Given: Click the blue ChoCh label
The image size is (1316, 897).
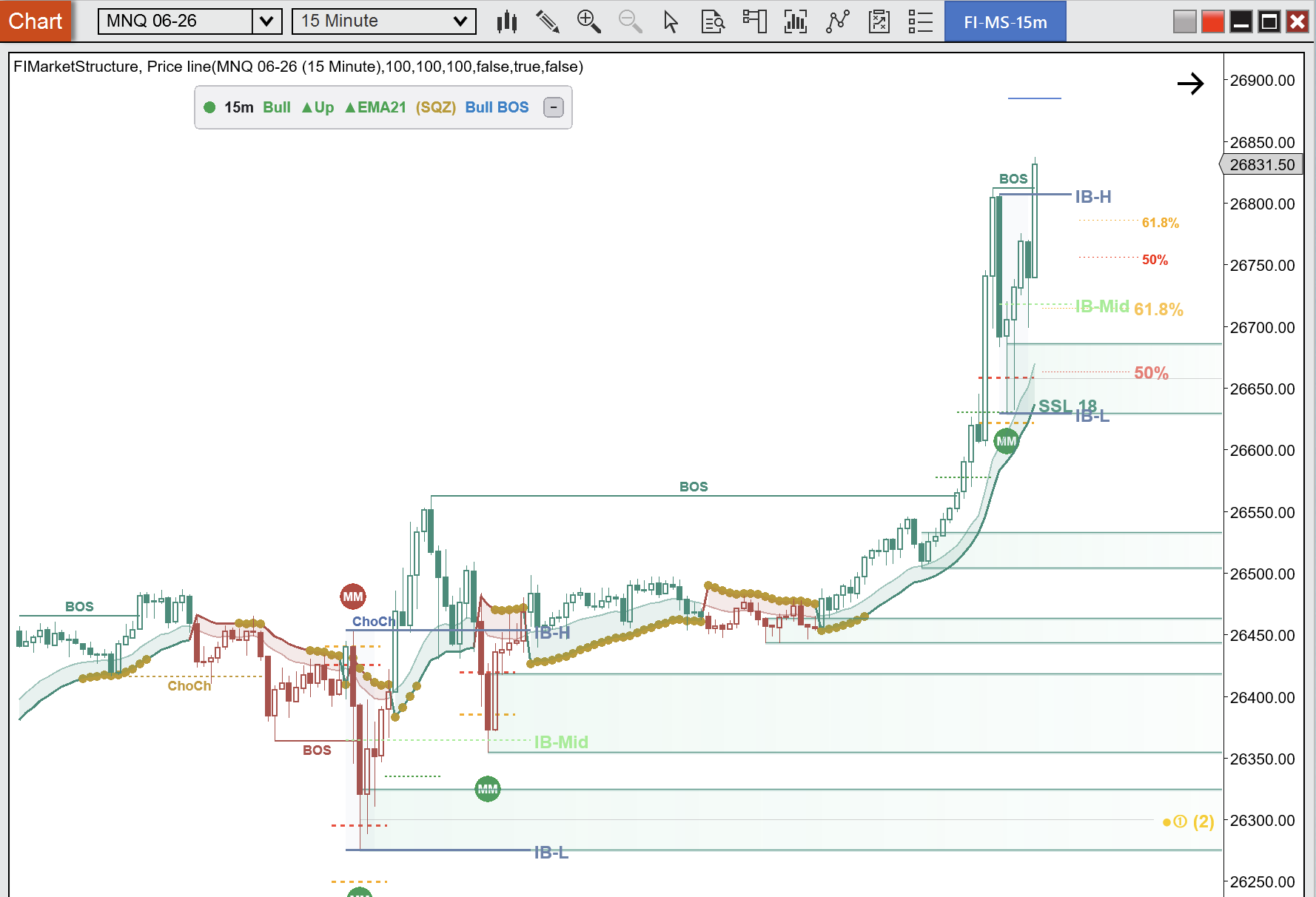Looking at the screenshot, I should click(x=374, y=622).
